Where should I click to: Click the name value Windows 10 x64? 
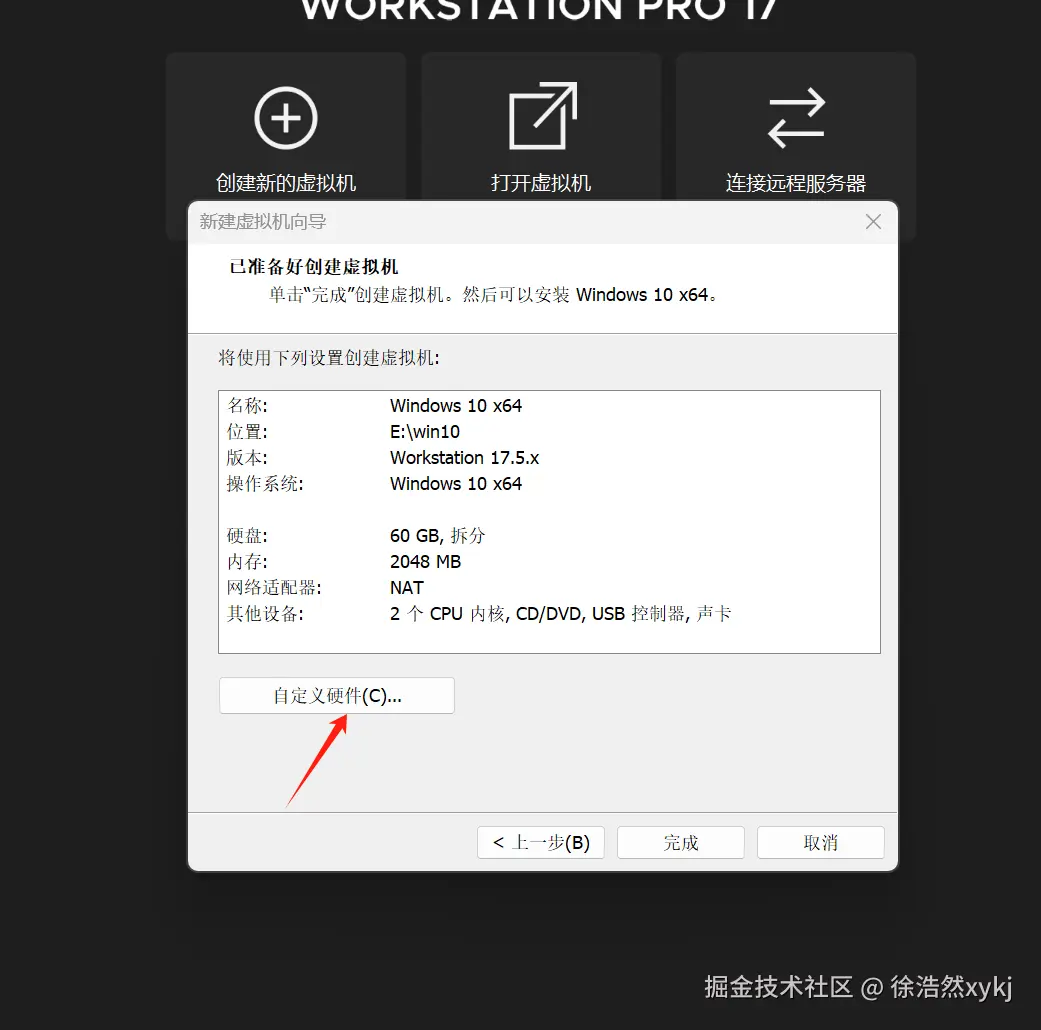(456, 406)
